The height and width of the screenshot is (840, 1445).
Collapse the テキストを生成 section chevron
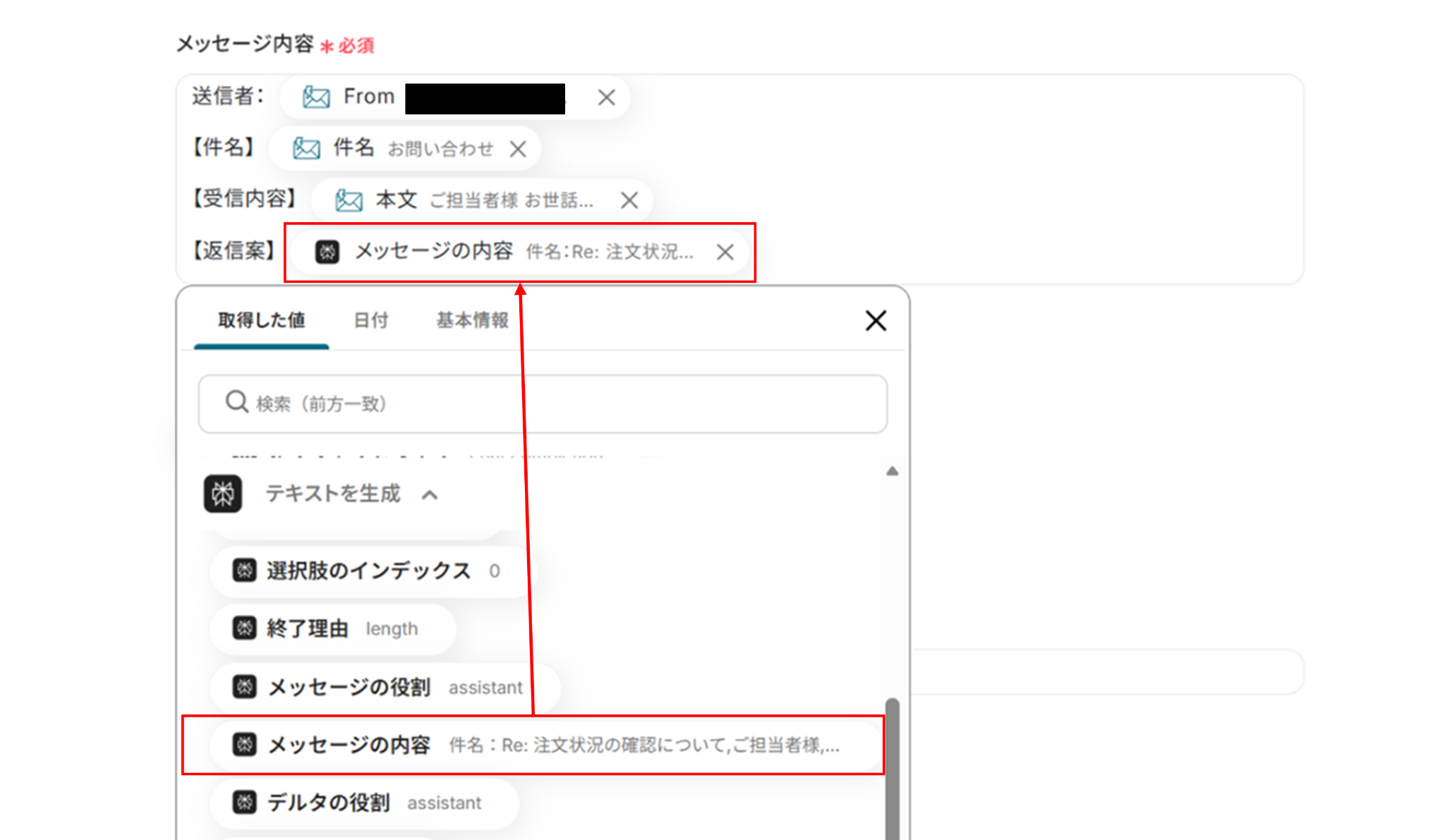(x=430, y=495)
